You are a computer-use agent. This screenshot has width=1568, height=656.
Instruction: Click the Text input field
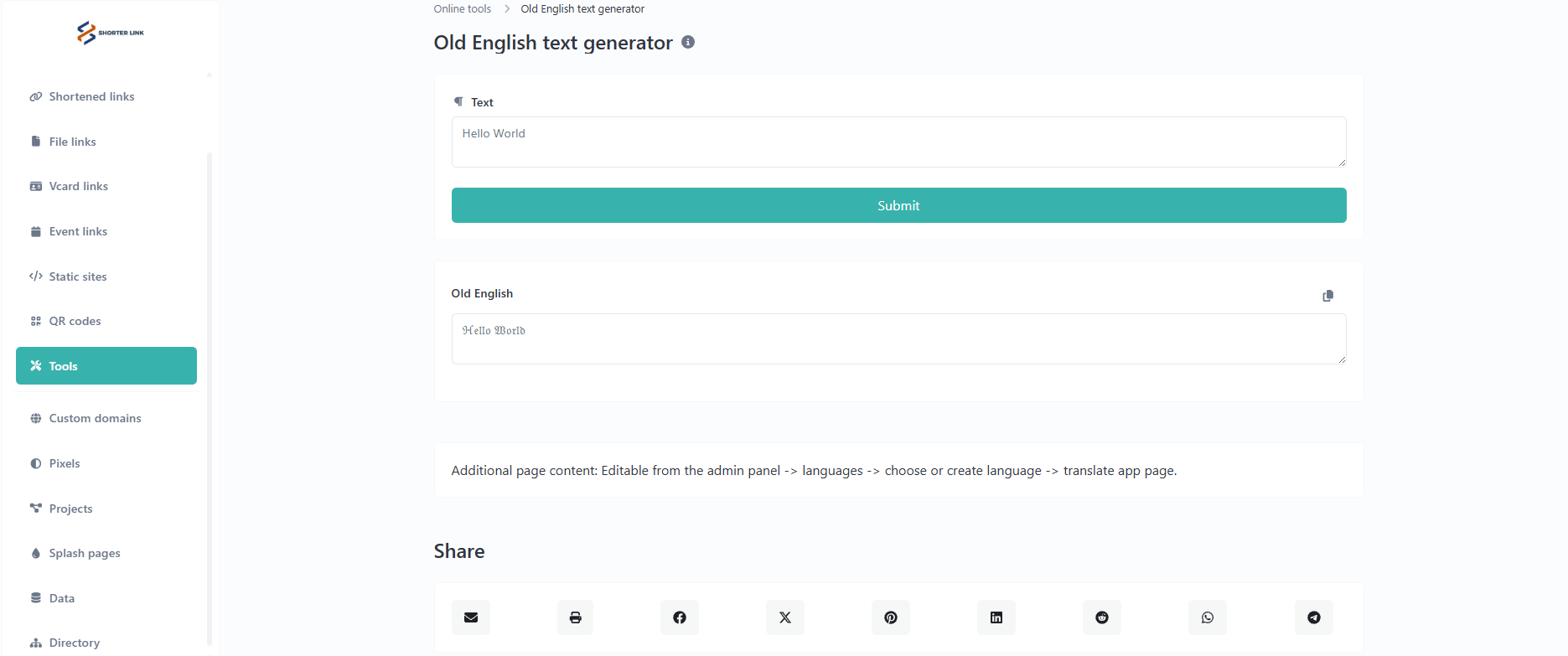pyautogui.click(x=898, y=142)
